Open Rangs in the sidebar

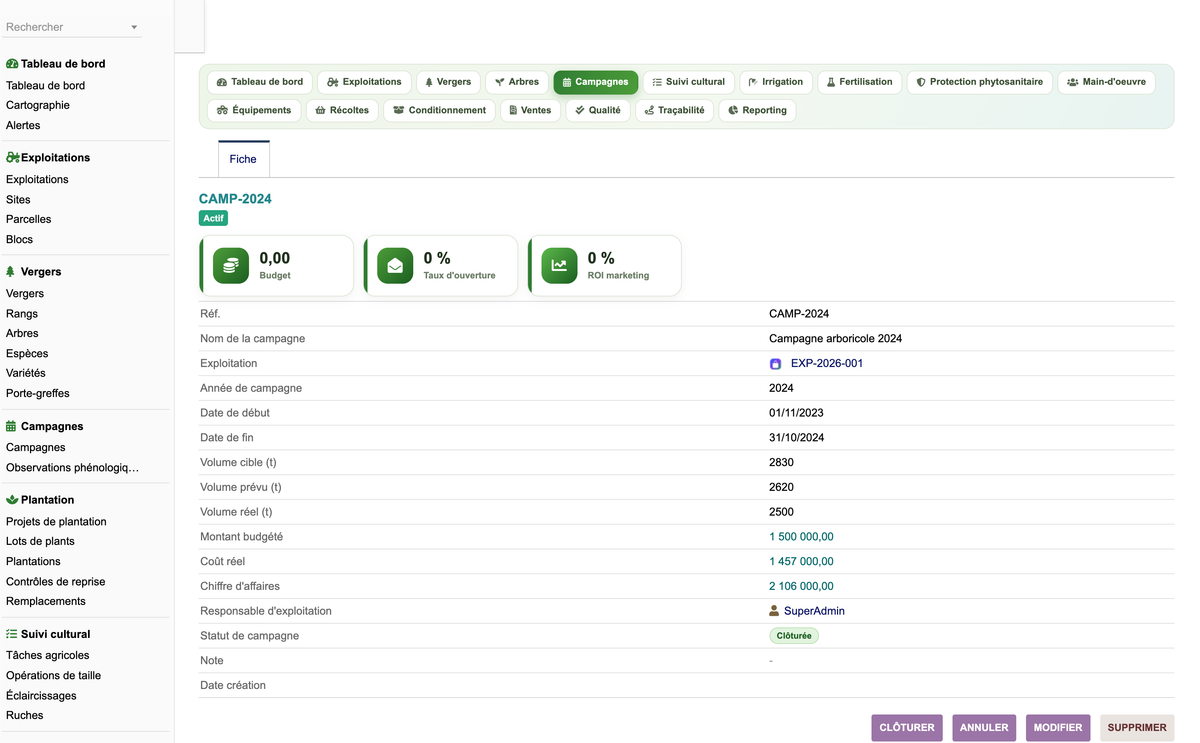point(22,313)
